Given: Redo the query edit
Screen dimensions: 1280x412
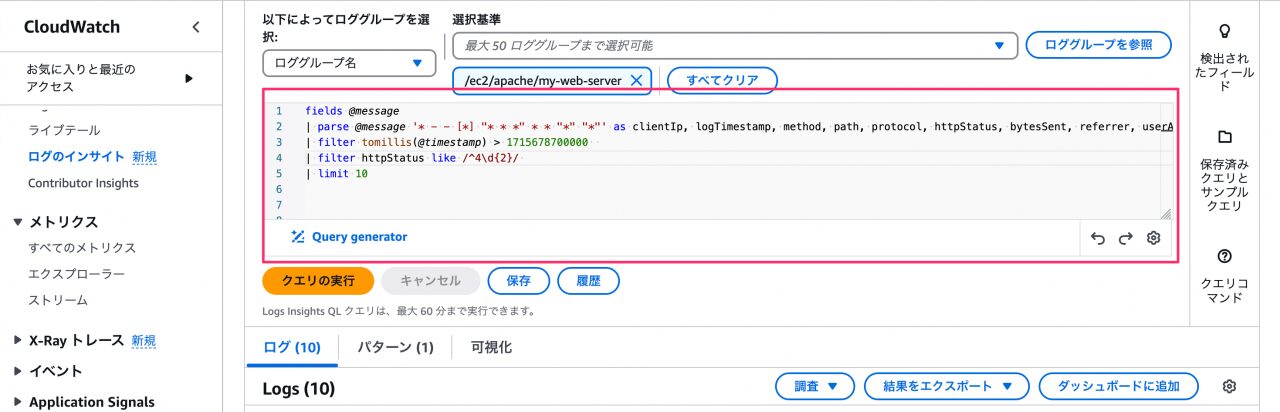Looking at the screenshot, I should pyautogui.click(x=1126, y=239).
